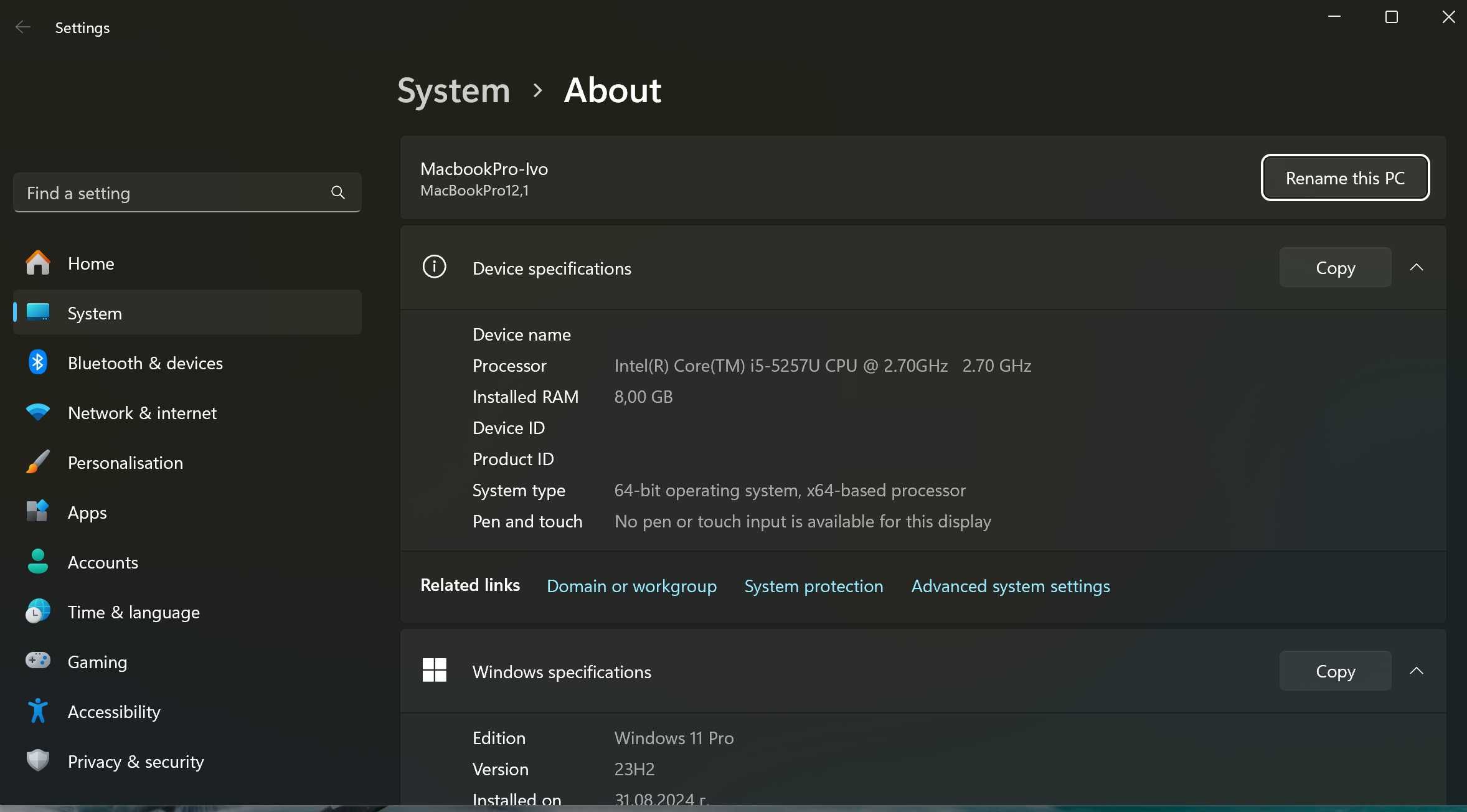Click the Device name label
This screenshot has height=812, width=1467.
[522, 334]
